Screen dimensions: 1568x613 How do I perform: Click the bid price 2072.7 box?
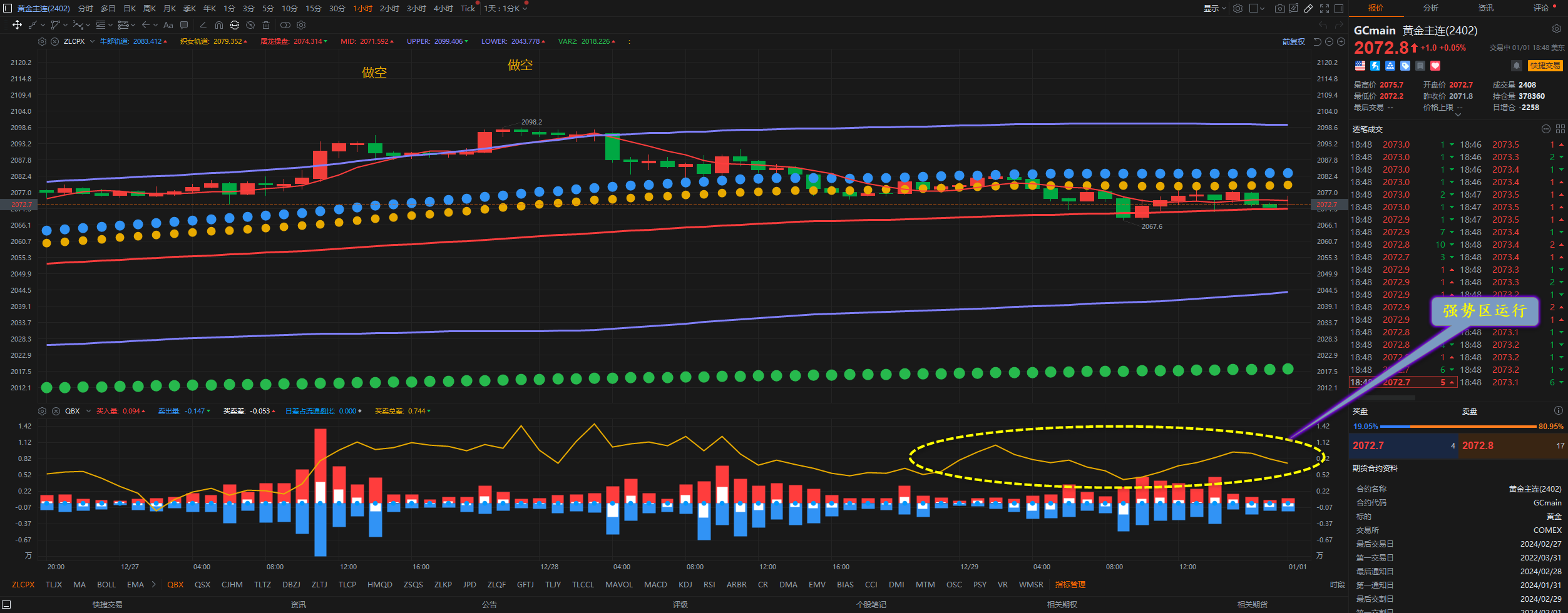click(1404, 446)
